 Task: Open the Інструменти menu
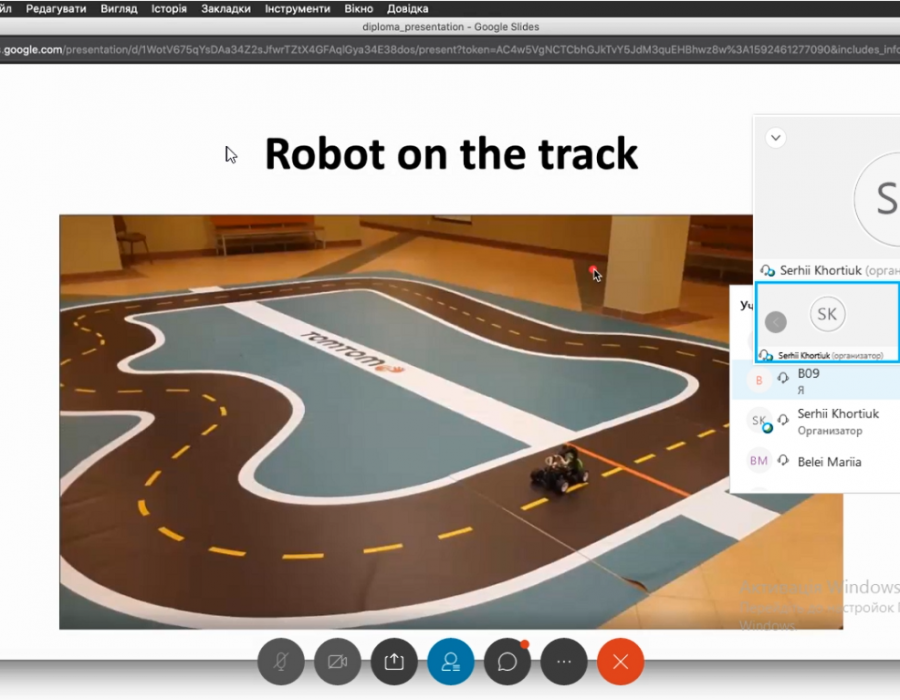(297, 8)
